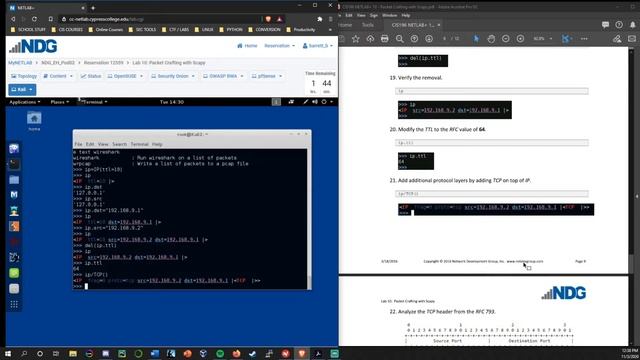Open Windows taskbar search
The height and width of the screenshot is (360, 640).
(24, 353)
